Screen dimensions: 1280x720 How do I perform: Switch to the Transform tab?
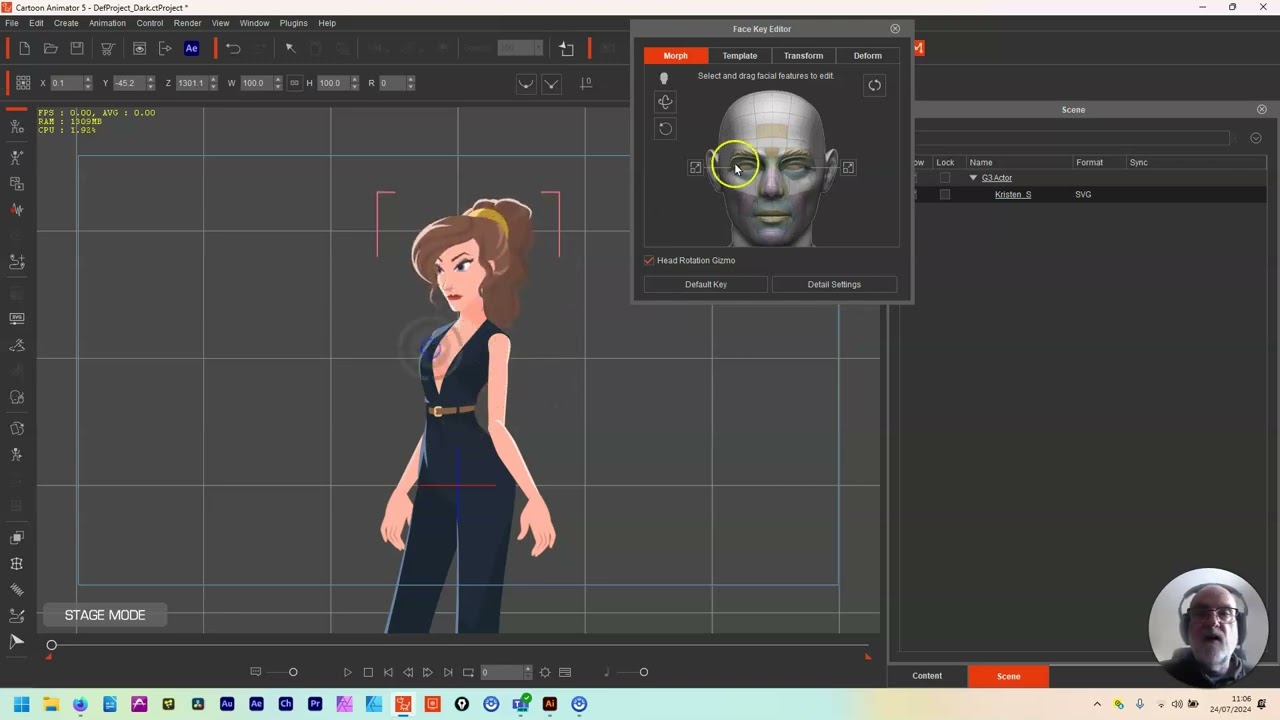(x=803, y=56)
